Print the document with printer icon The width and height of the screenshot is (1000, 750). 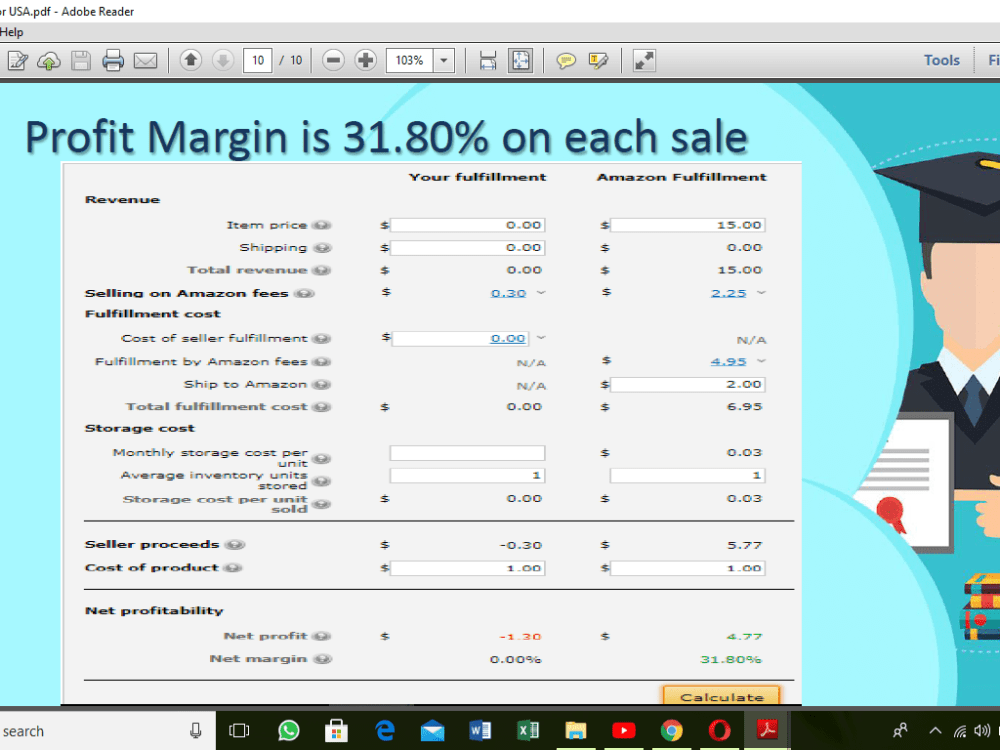click(x=113, y=61)
